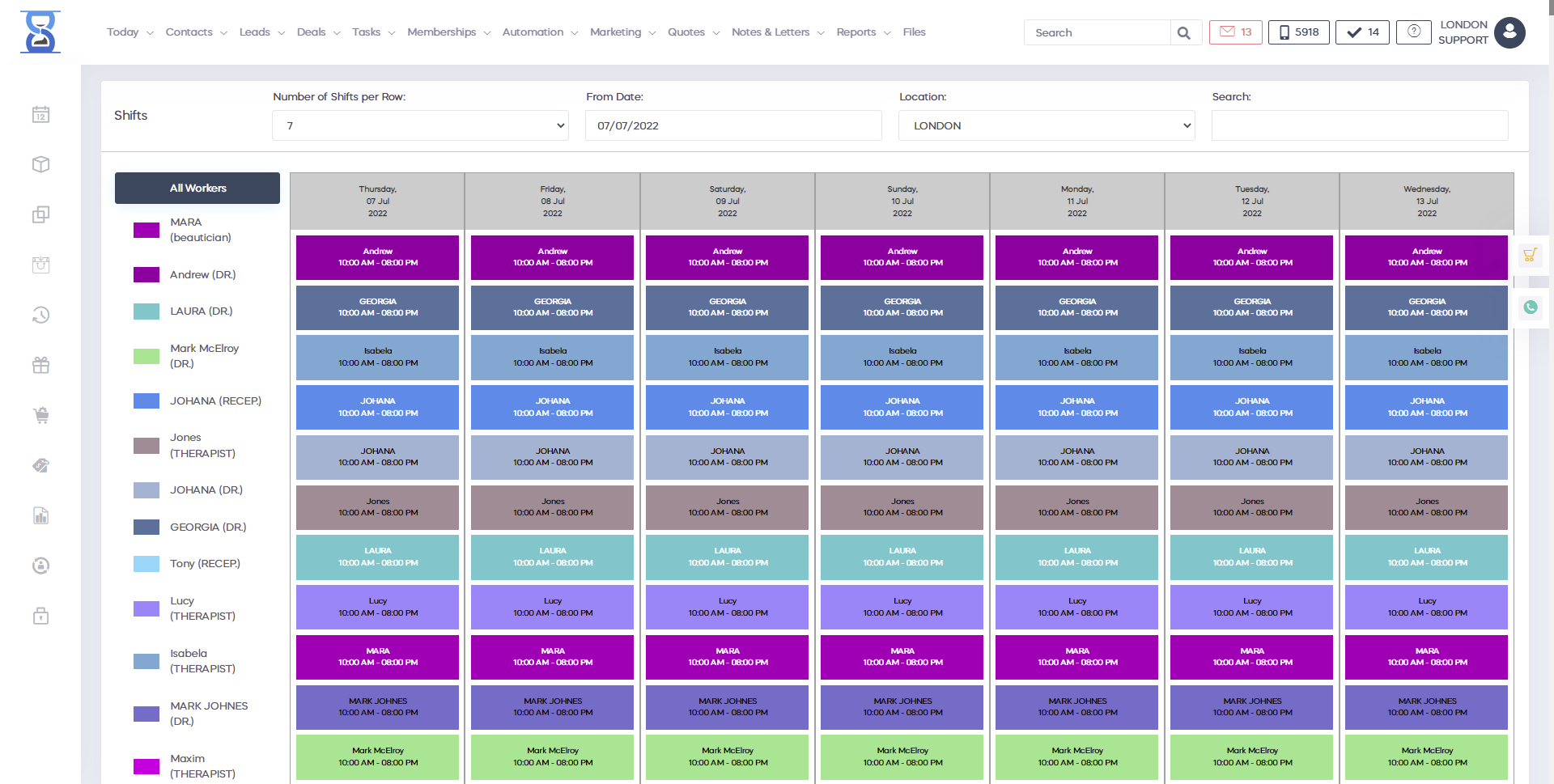Click the price tag sidebar icon
1554x784 pixels.
tap(41, 465)
